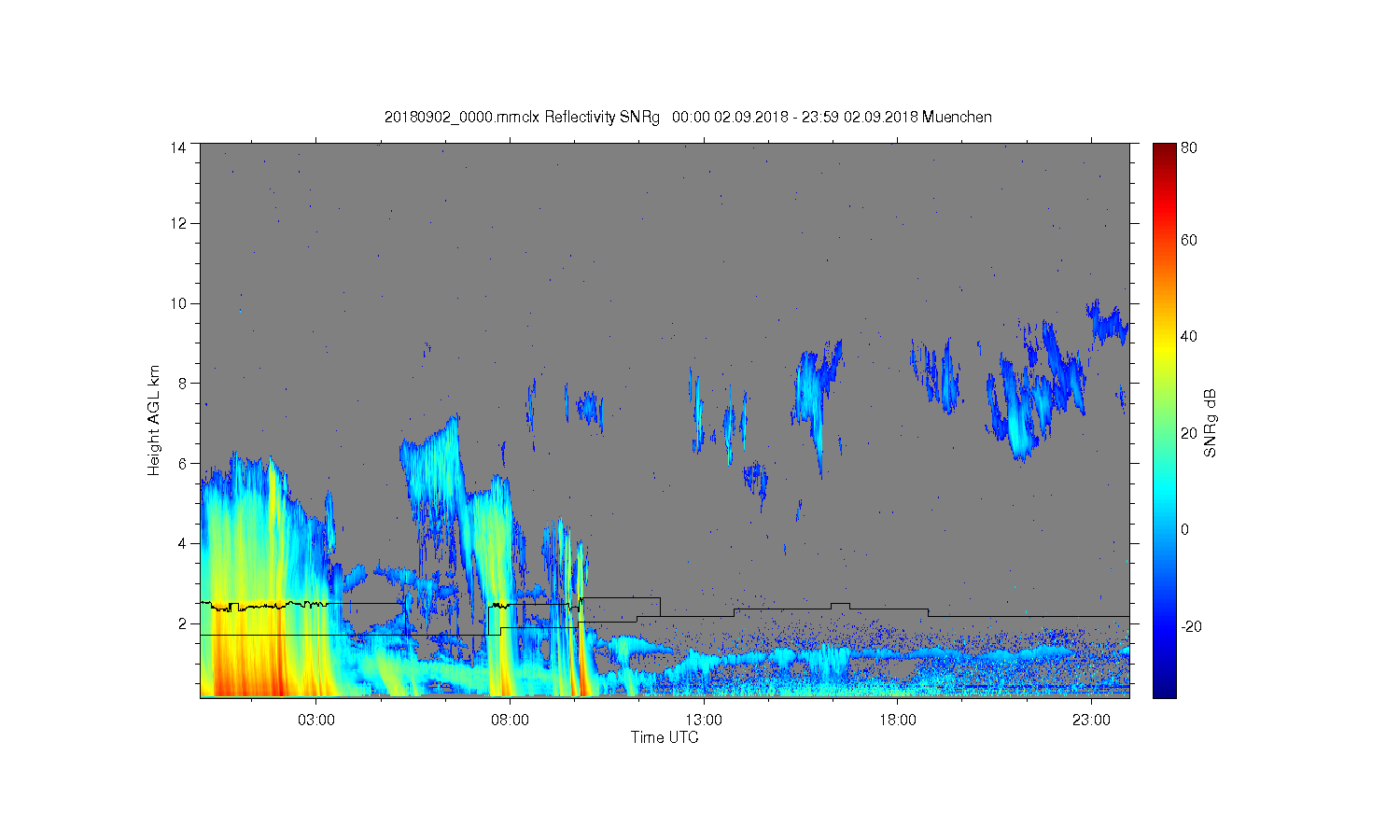Click the height axis label 8

click(x=183, y=383)
